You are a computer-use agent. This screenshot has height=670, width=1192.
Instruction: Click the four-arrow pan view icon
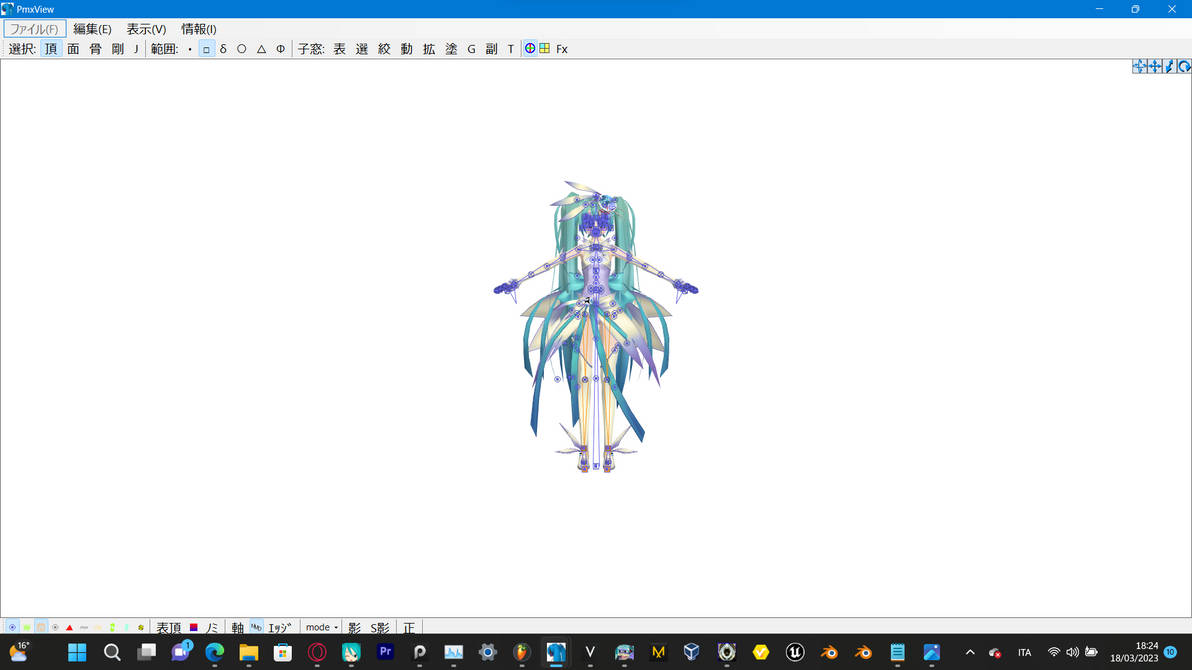coord(1155,66)
